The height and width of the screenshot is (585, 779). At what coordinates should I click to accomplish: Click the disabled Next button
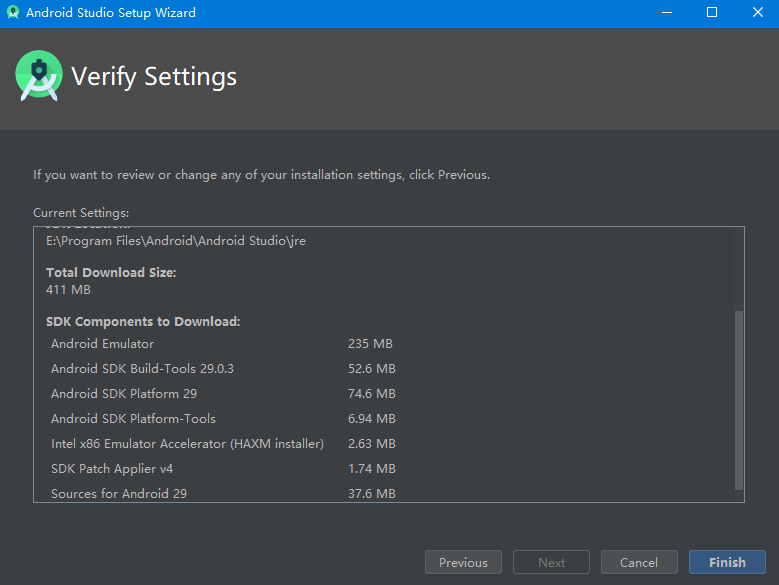coord(551,562)
